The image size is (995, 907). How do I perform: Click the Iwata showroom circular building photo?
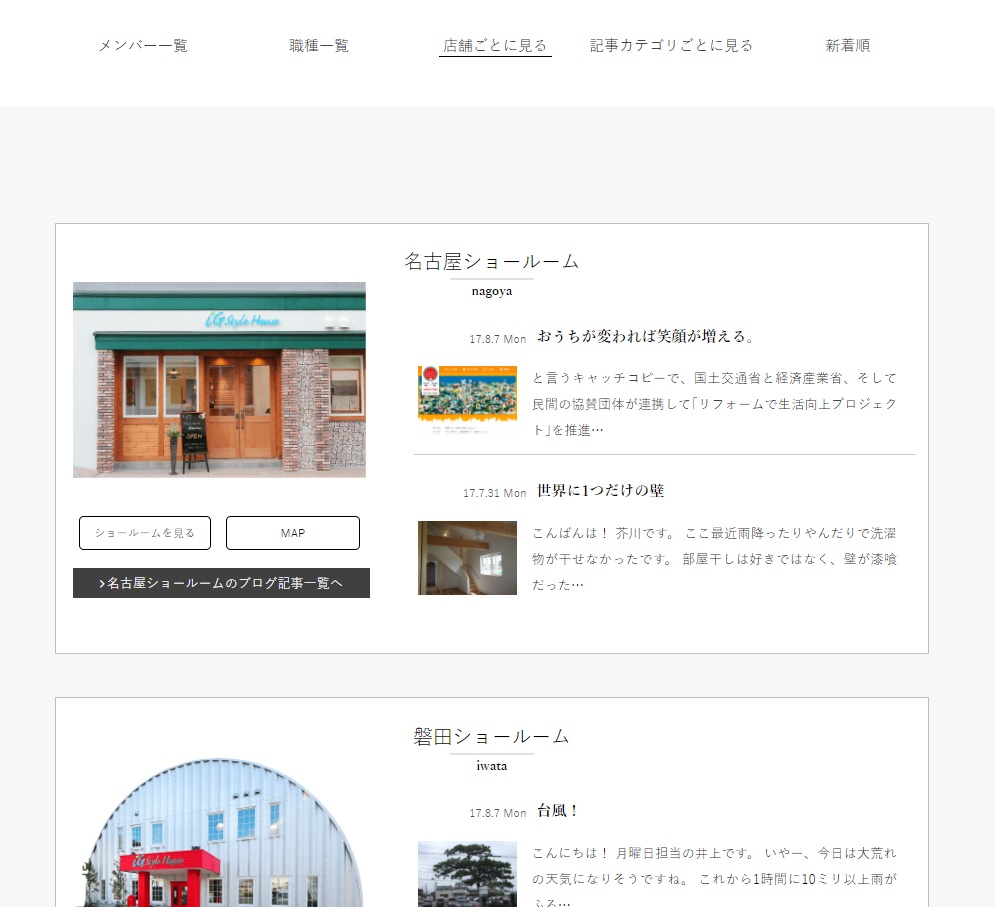pyautogui.click(x=219, y=840)
